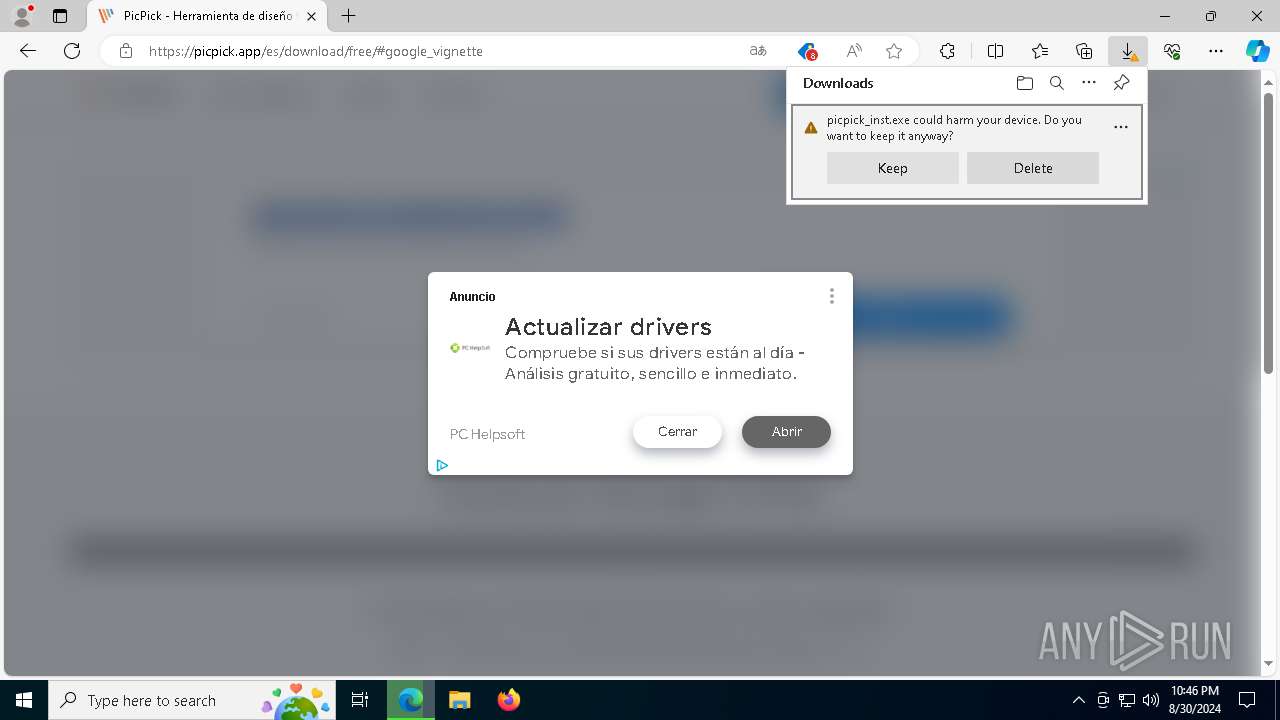
Task: Show hidden system tray icons
Action: [x=1078, y=700]
